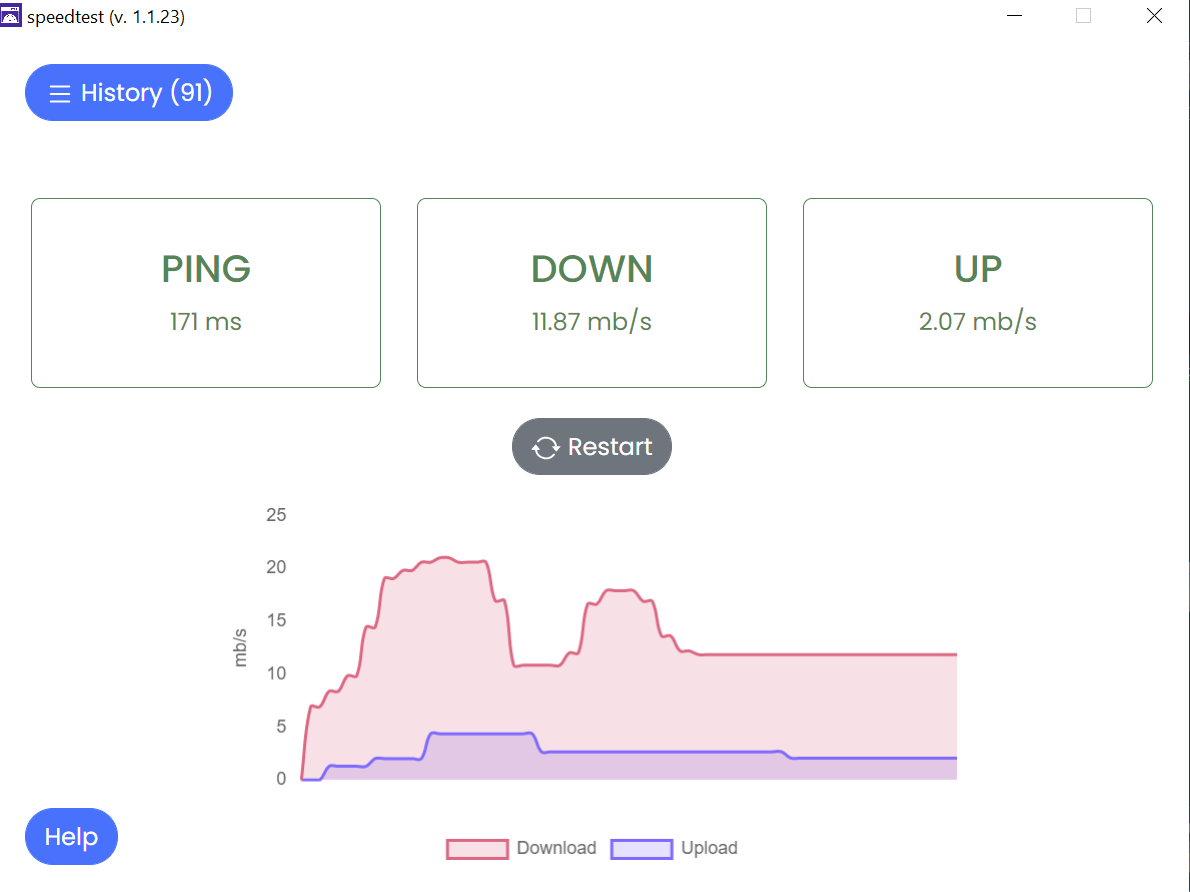Select the PING heading in the result card

(x=206, y=269)
